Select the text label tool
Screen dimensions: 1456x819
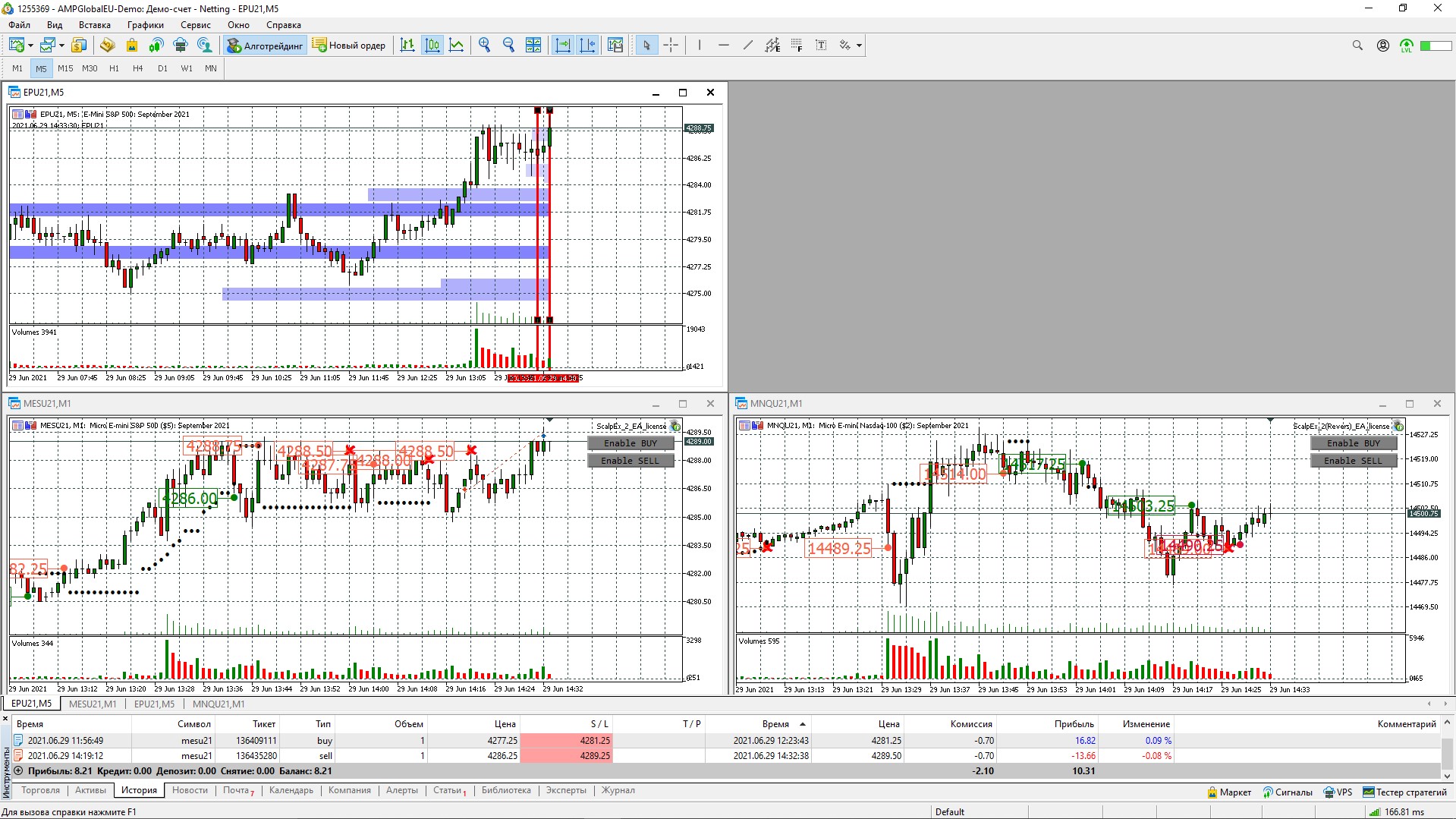pos(821,46)
